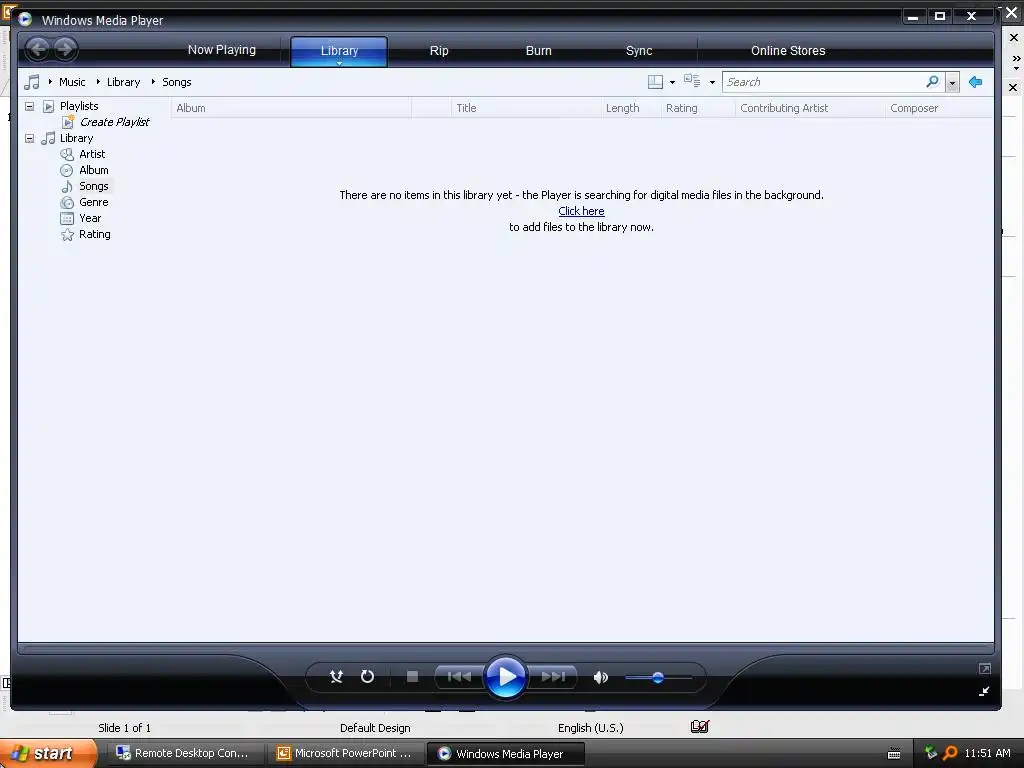Expand the Songs breadcrumb arrow

coord(153,82)
